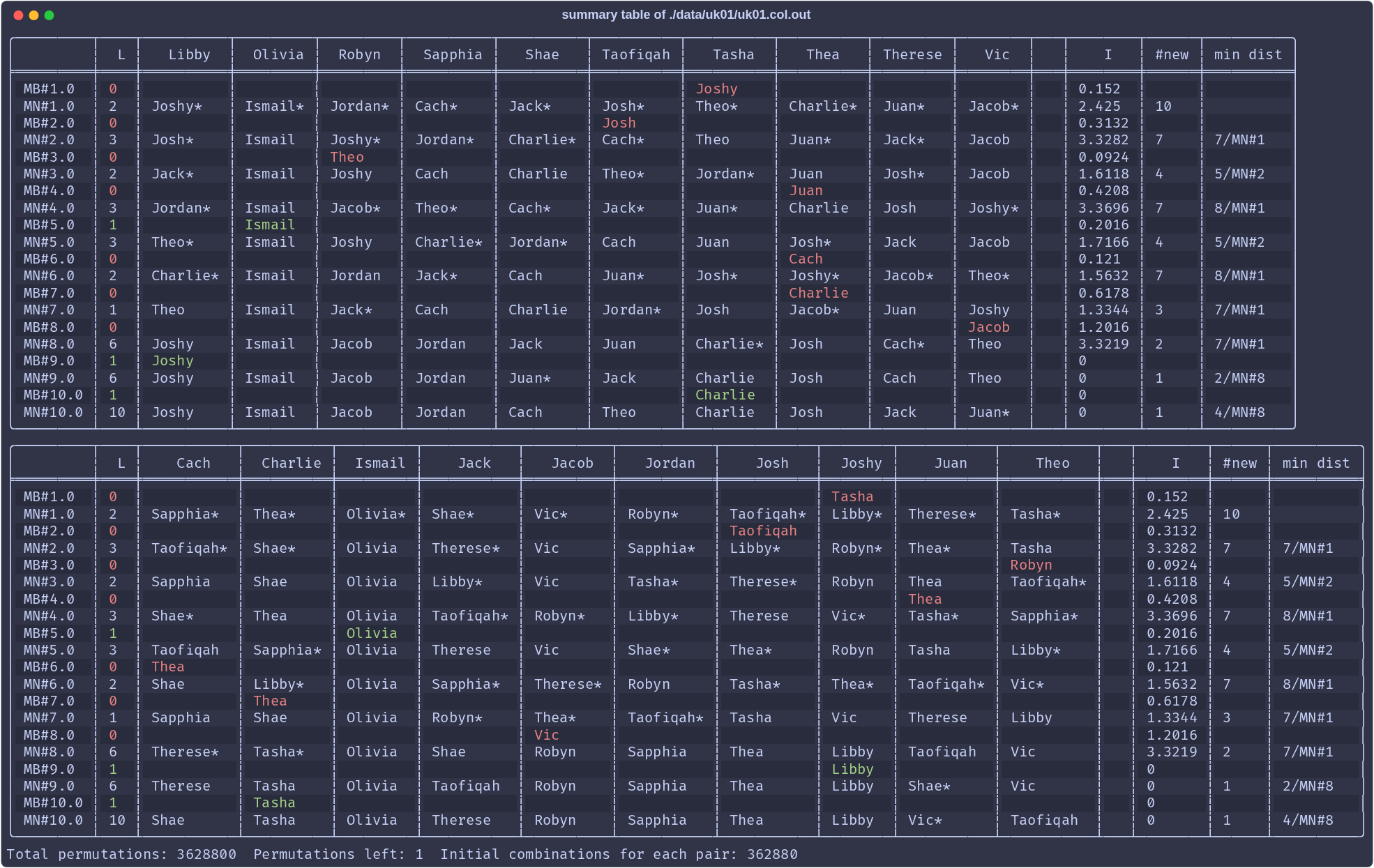Click 'Total permutations: 3628800' in status line

(x=121, y=854)
